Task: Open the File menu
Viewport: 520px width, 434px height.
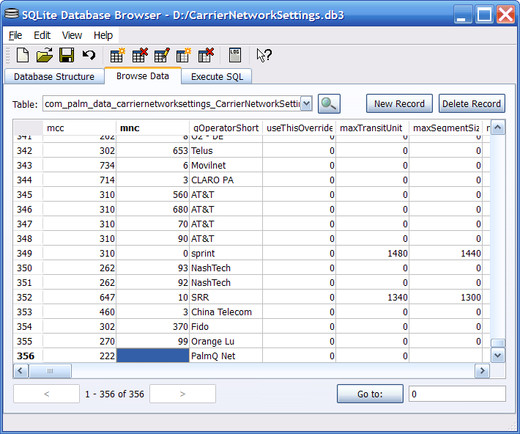Action: [x=15, y=35]
